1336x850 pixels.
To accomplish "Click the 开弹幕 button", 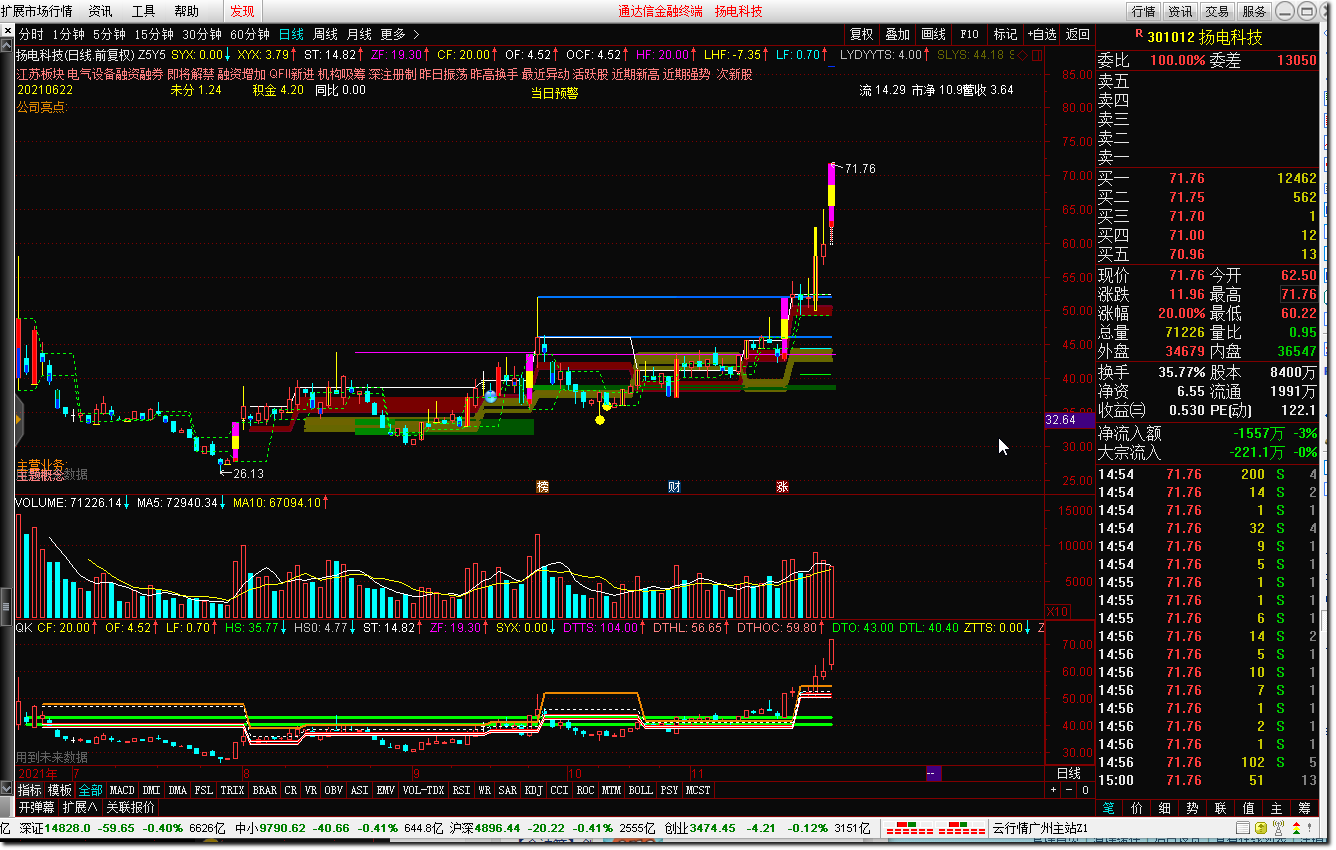I will (x=37, y=807).
